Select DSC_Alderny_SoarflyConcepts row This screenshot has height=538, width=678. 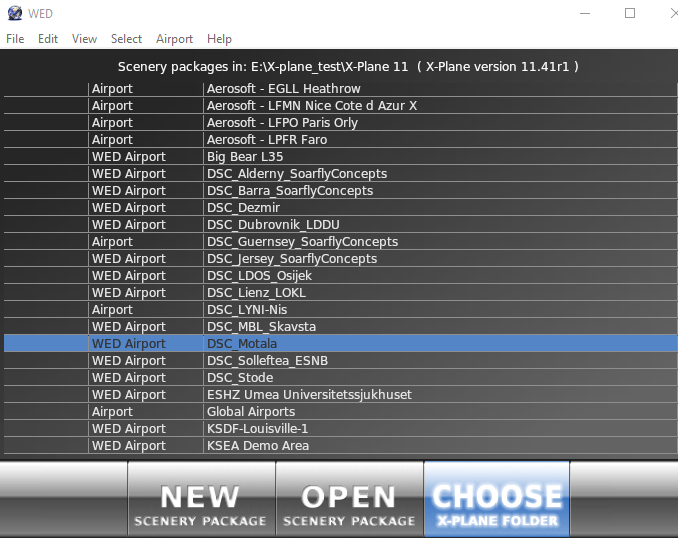[x=341, y=174]
